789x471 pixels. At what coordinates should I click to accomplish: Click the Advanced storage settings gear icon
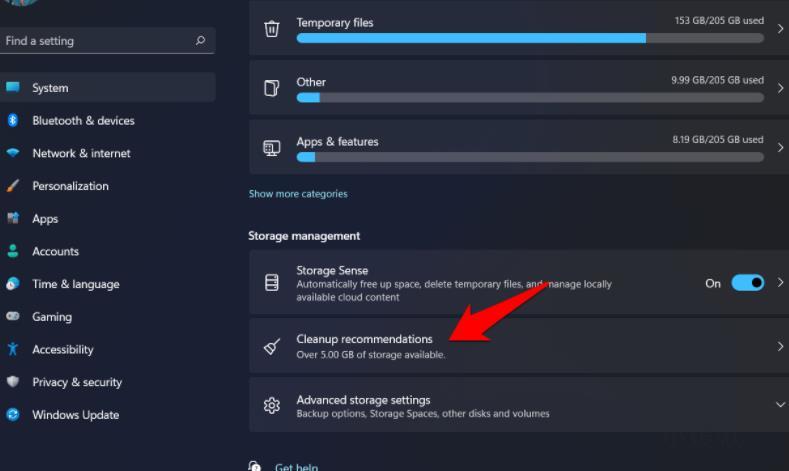coord(271,405)
